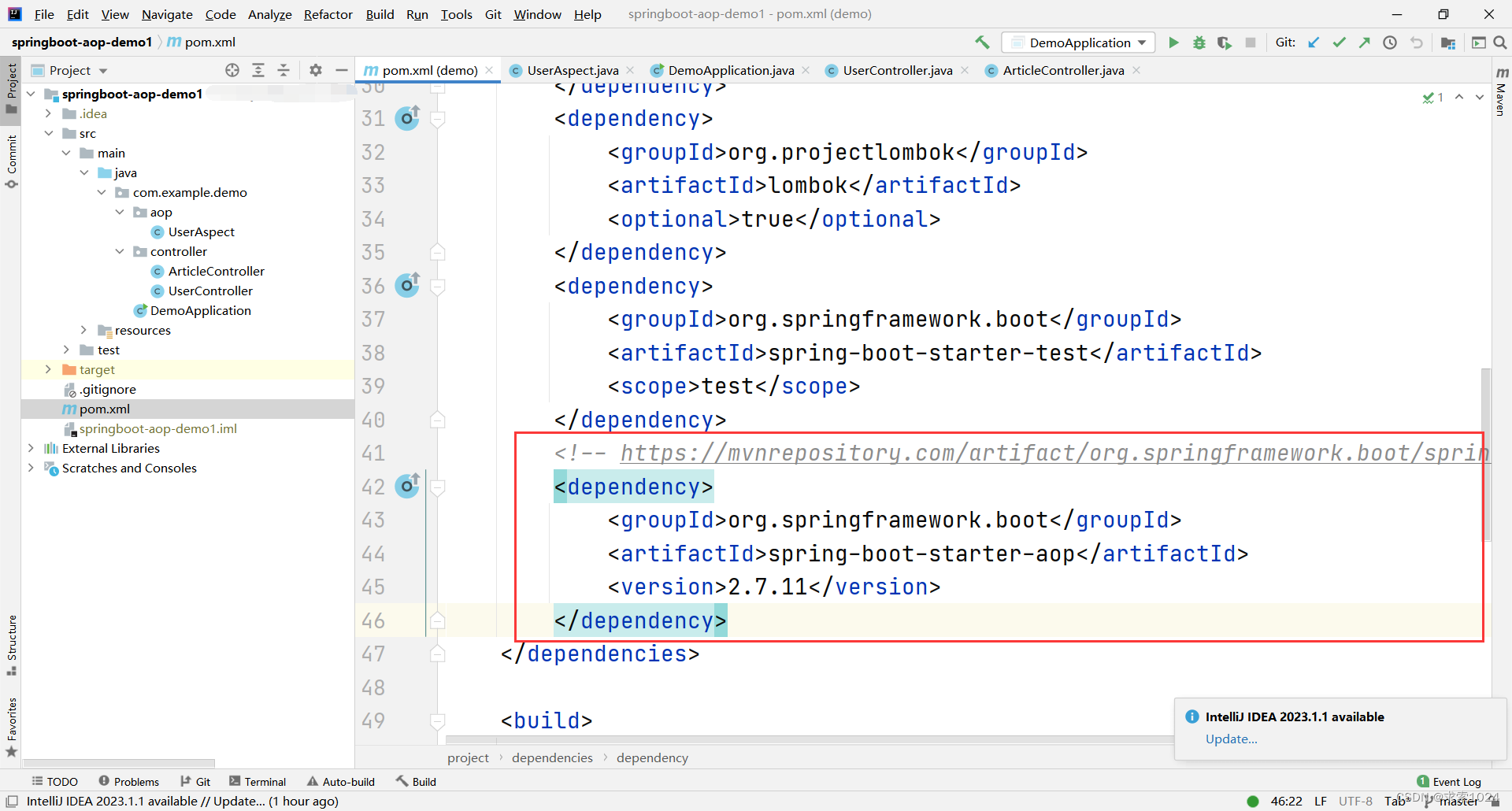
Task: Select opened file locate target icon
Action: click(232, 70)
